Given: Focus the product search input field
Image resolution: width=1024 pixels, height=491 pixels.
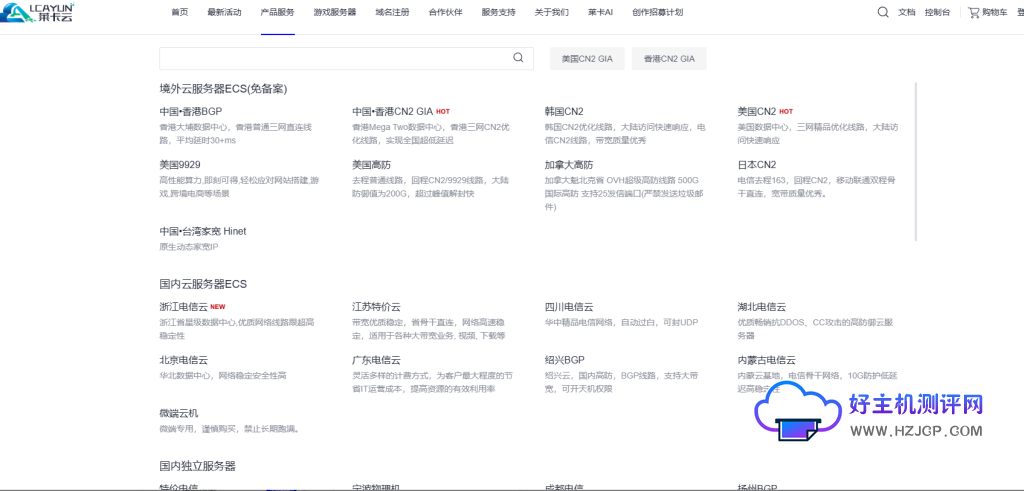Looking at the screenshot, I should [346, 58].
